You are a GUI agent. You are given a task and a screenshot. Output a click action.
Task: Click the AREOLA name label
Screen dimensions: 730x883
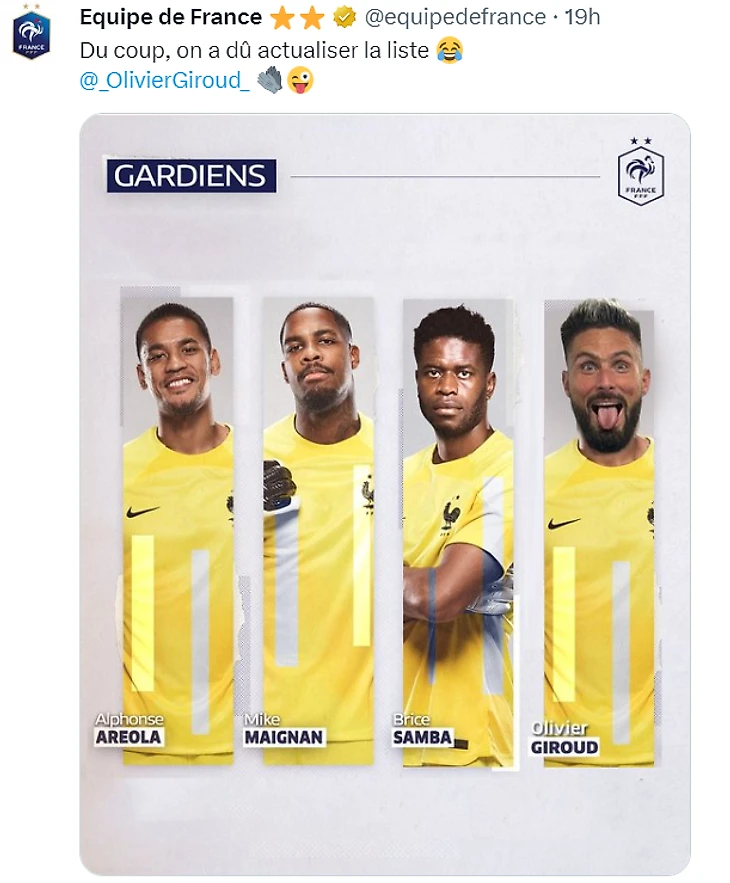pyautogui.click(x=128, y=737)
